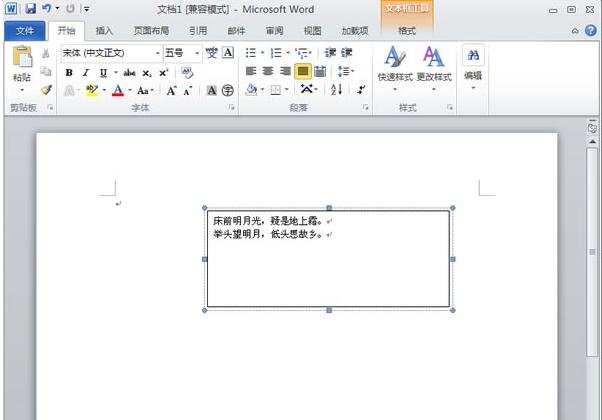
Task: Click the 快速样式 (Quick Styles) button
Action: pyautogui.click(x=395, y=65)
